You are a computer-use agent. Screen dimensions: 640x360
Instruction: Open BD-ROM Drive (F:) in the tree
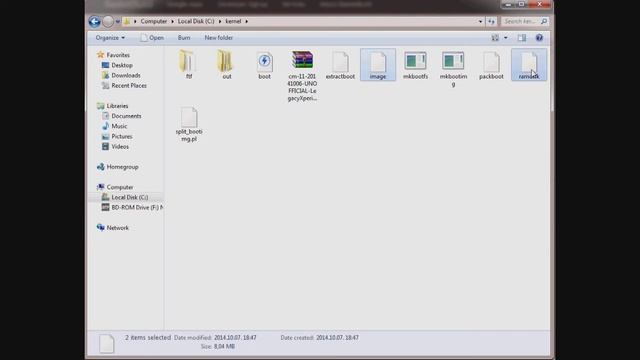click(132, 207)
